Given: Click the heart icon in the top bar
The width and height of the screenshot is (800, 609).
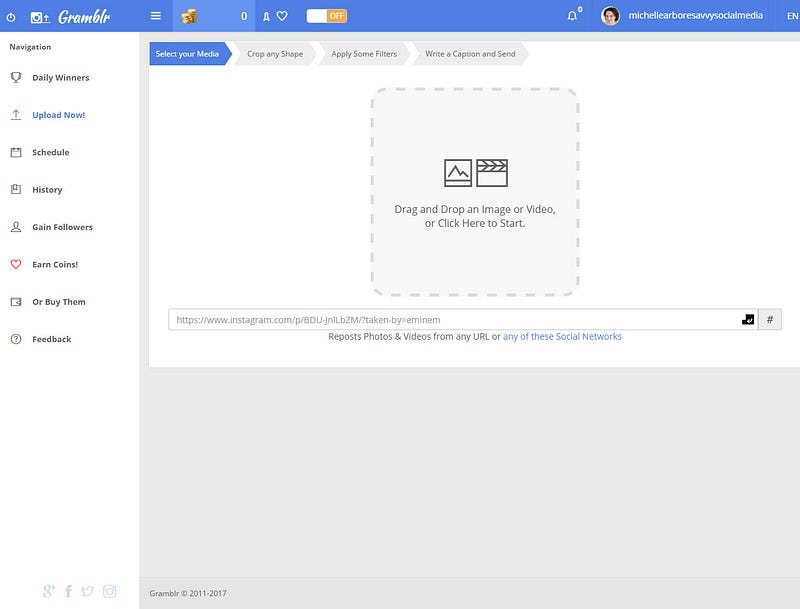Looking at the screenshot, I should (x=282, y=16).
